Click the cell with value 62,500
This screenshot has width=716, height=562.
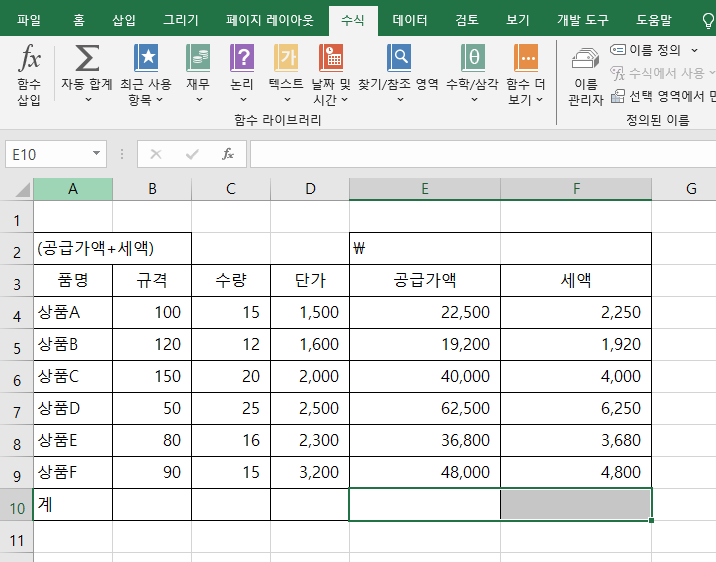425,408
